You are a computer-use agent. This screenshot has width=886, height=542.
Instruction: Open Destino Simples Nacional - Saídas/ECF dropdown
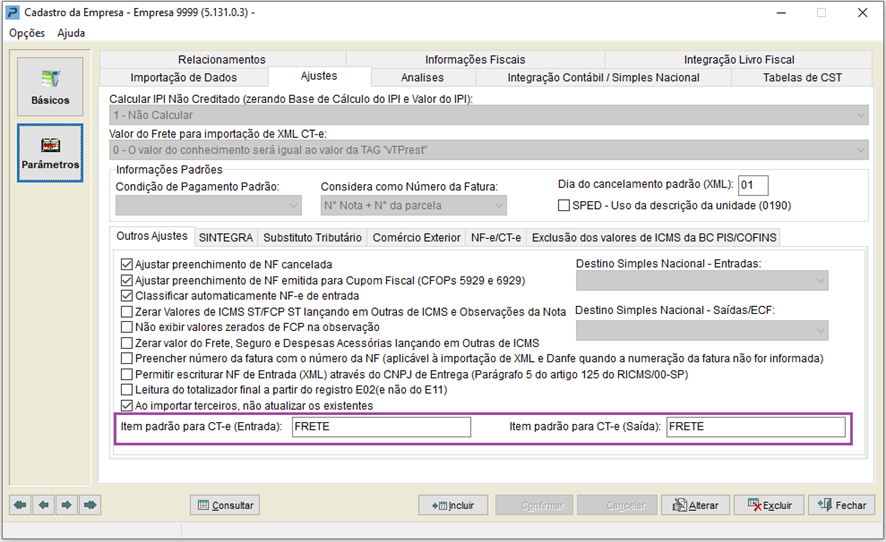(x=702, y=331)
